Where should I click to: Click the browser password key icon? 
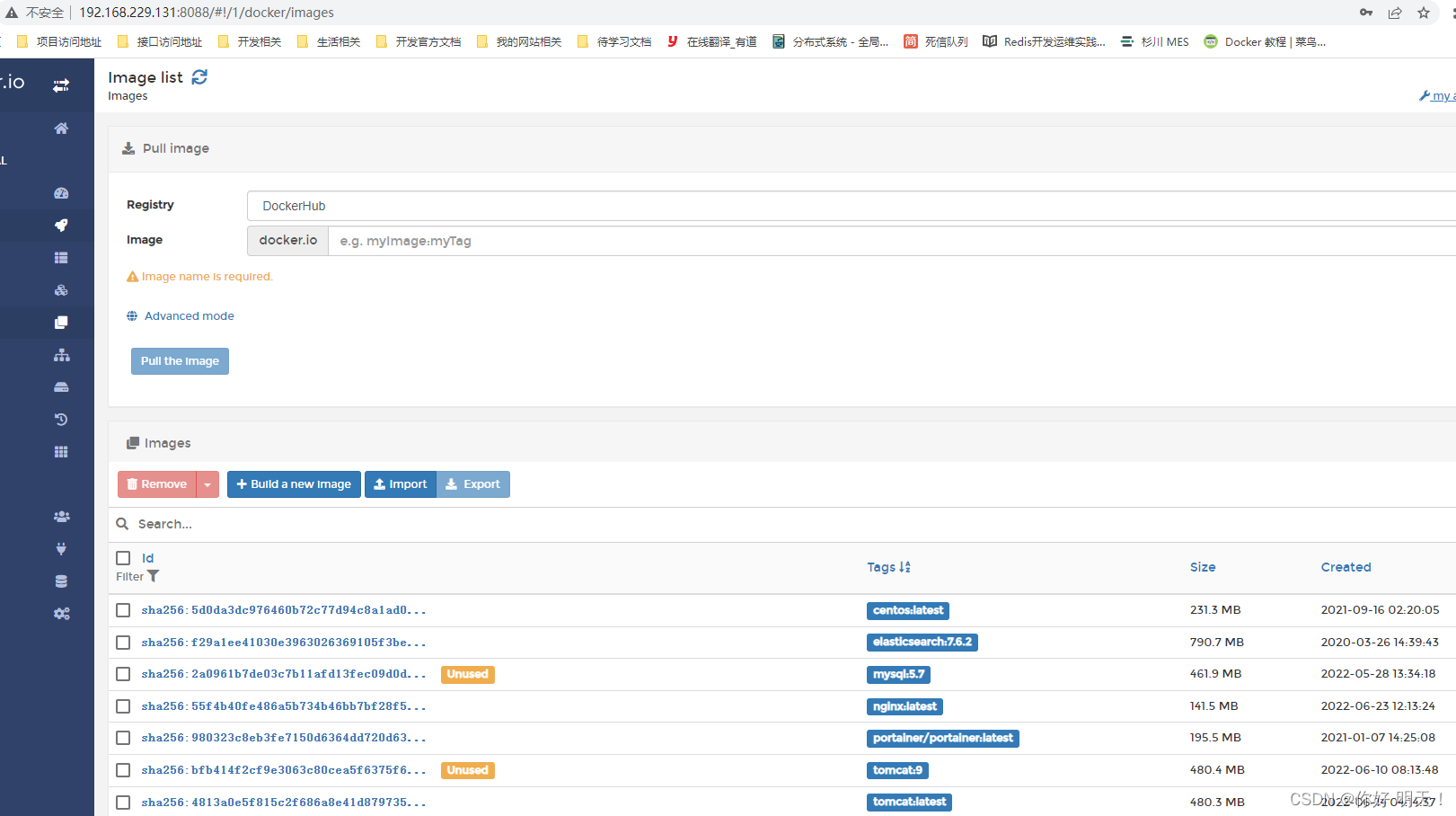coord(1365,13)
